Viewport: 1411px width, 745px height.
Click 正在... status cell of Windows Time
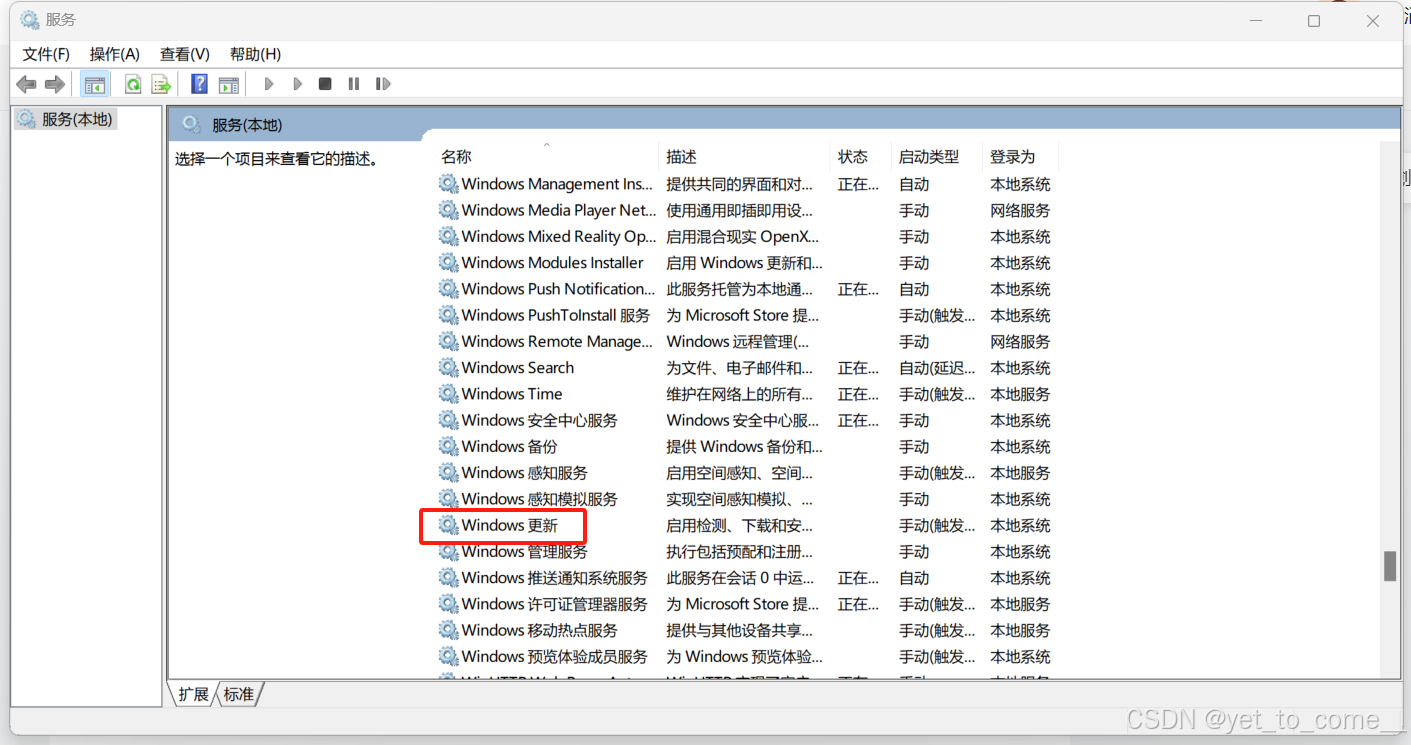(858, 394)
